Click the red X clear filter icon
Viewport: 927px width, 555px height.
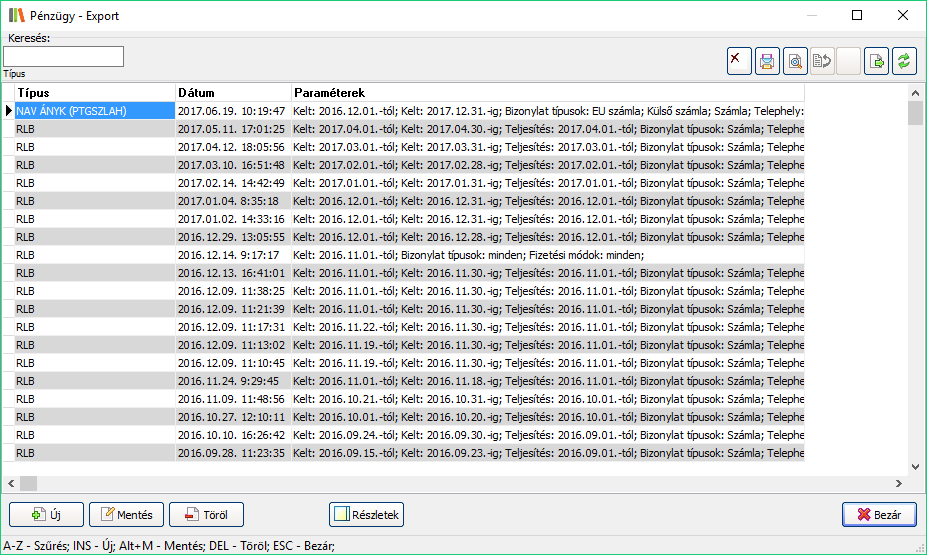coord(739,61)
